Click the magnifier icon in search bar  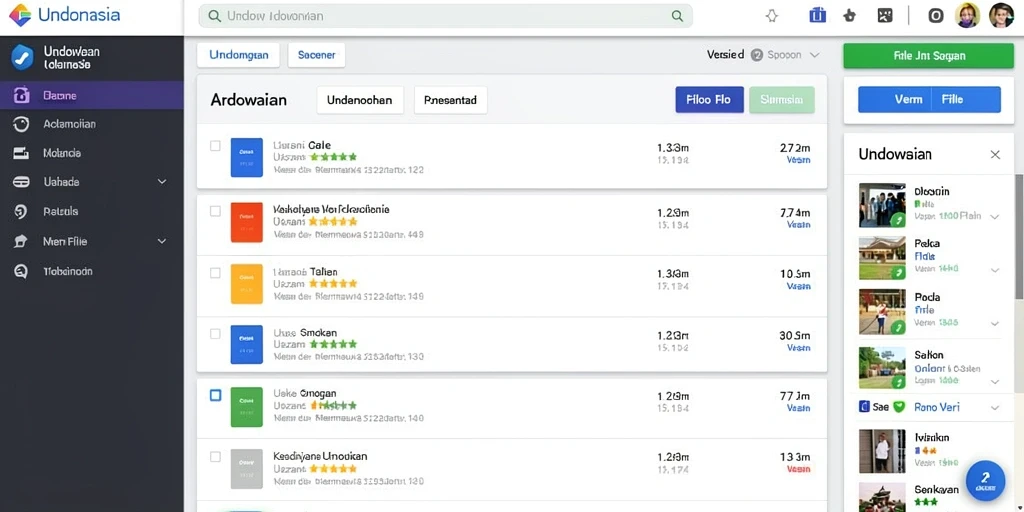pos(677,16)
